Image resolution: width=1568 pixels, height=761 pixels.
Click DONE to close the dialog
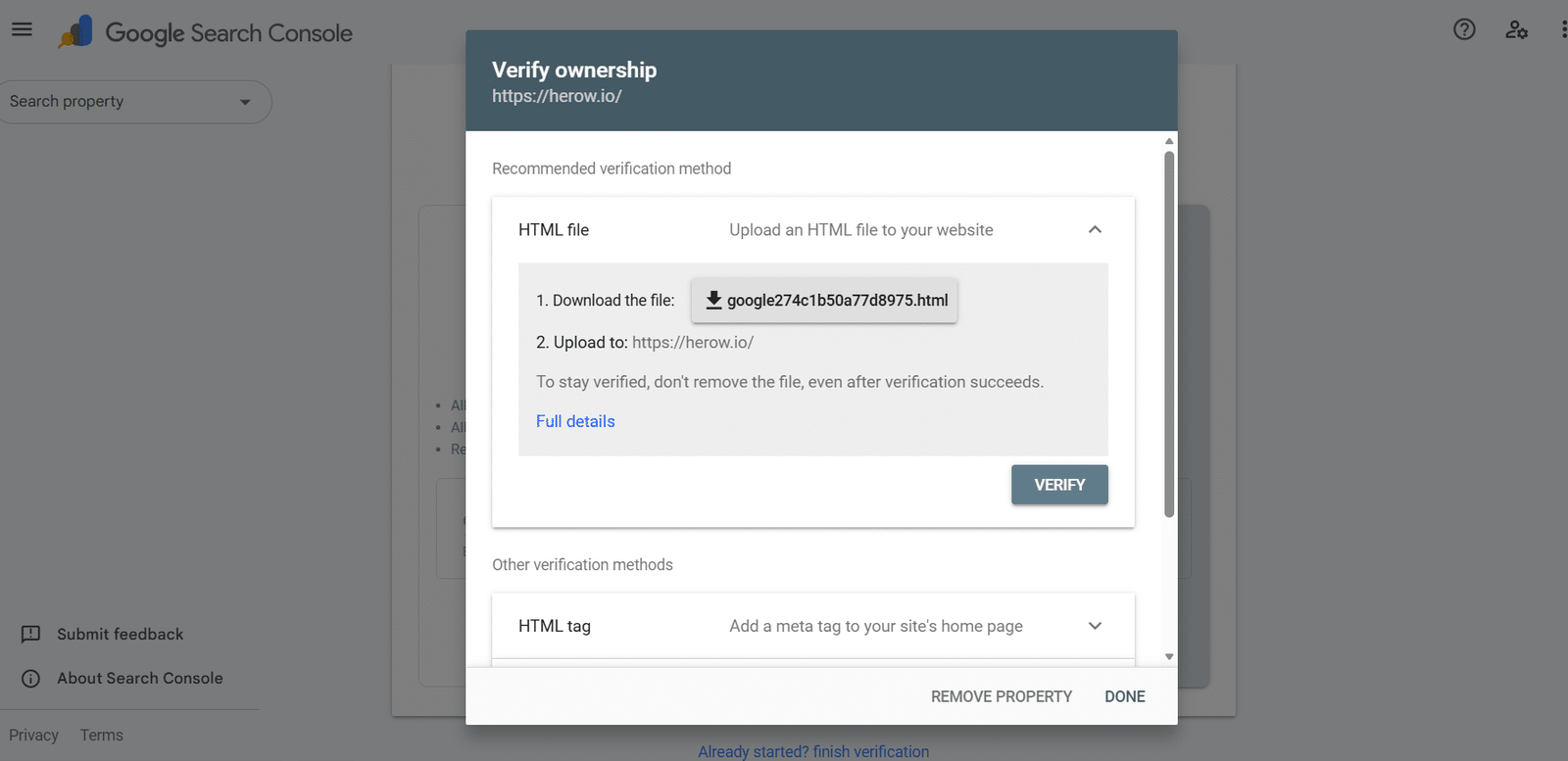point(1124,696)
